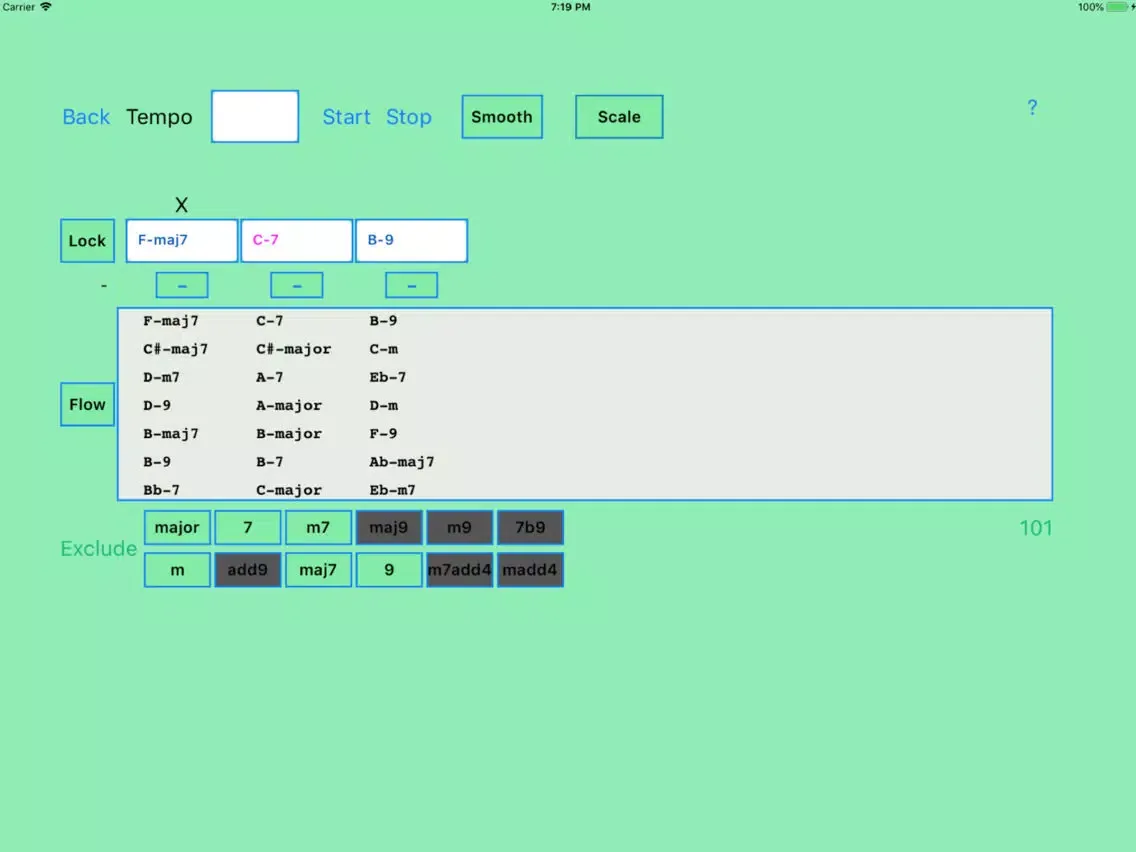Viewport: 1136px width, 852px height.
Task: Toggle exclude for 9 chord type
Action: click(389, 570)
